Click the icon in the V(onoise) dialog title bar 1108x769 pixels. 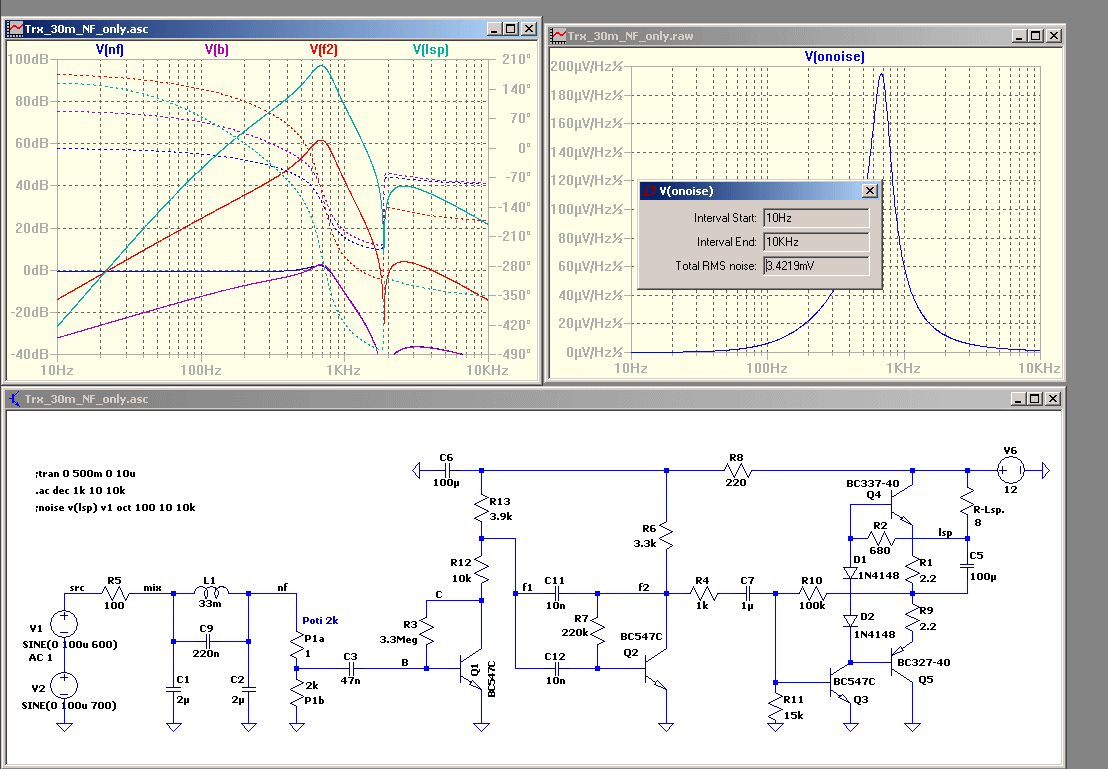(649, 190)
